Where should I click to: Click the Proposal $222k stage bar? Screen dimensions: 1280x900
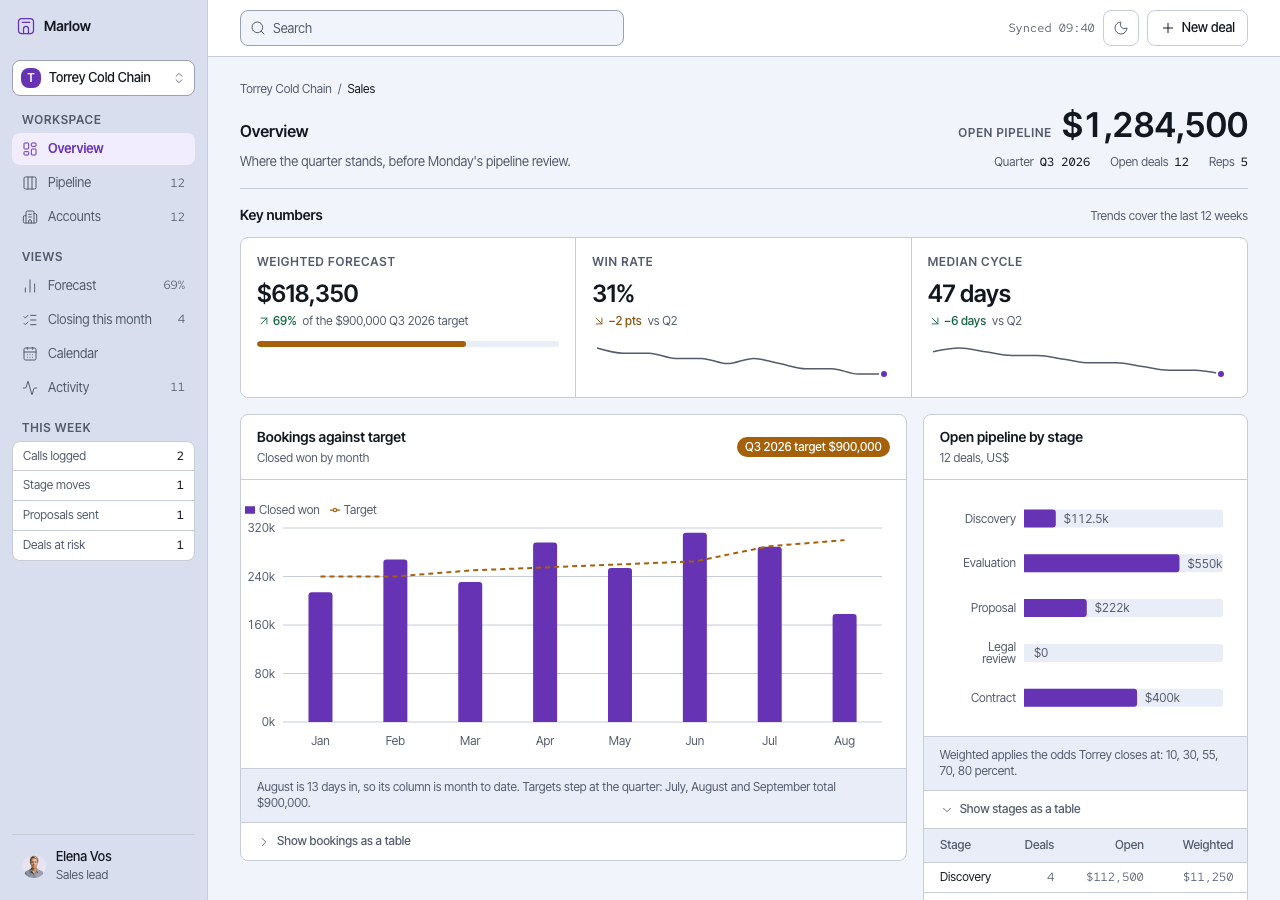coord(1055,608)
